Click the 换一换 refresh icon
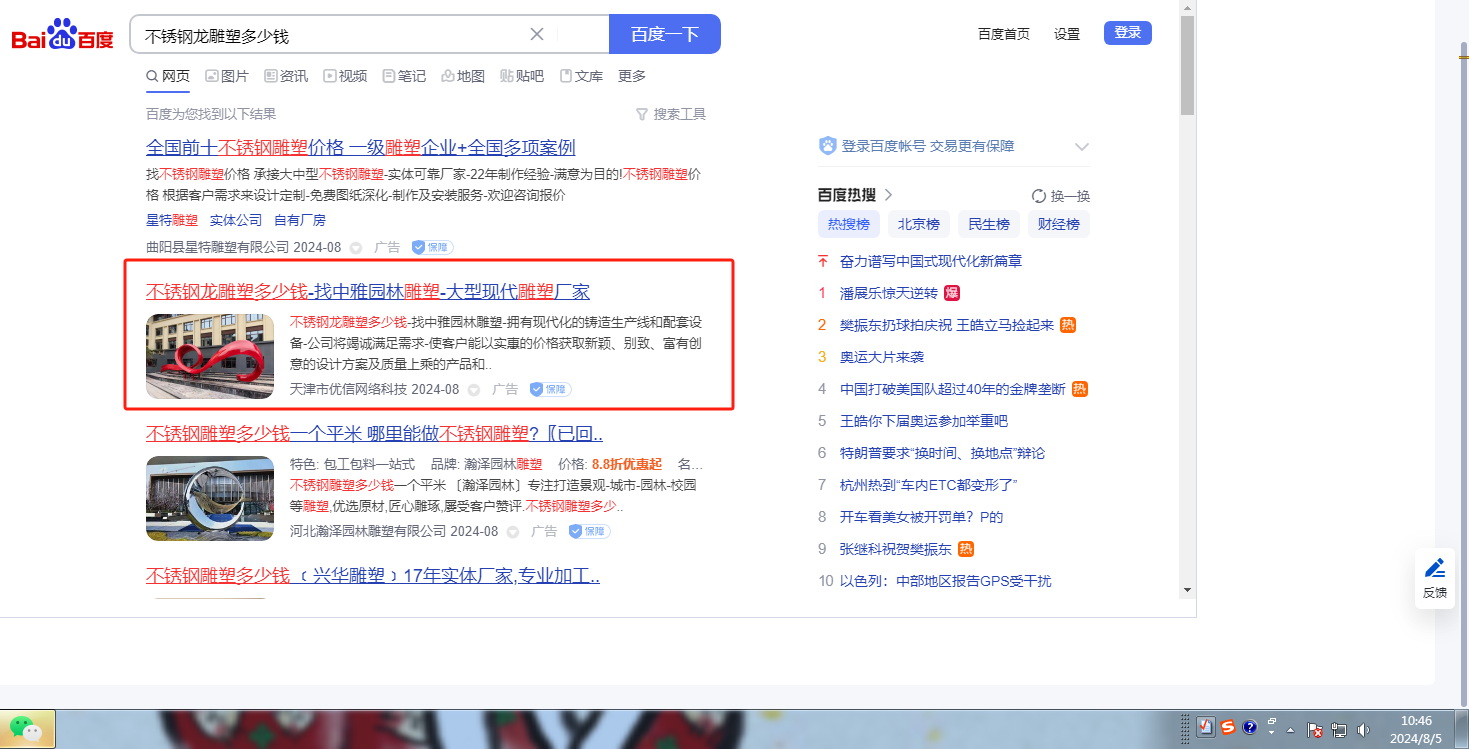Image resolution: width=1469 pixels, height=749 pixels. 1039,196
